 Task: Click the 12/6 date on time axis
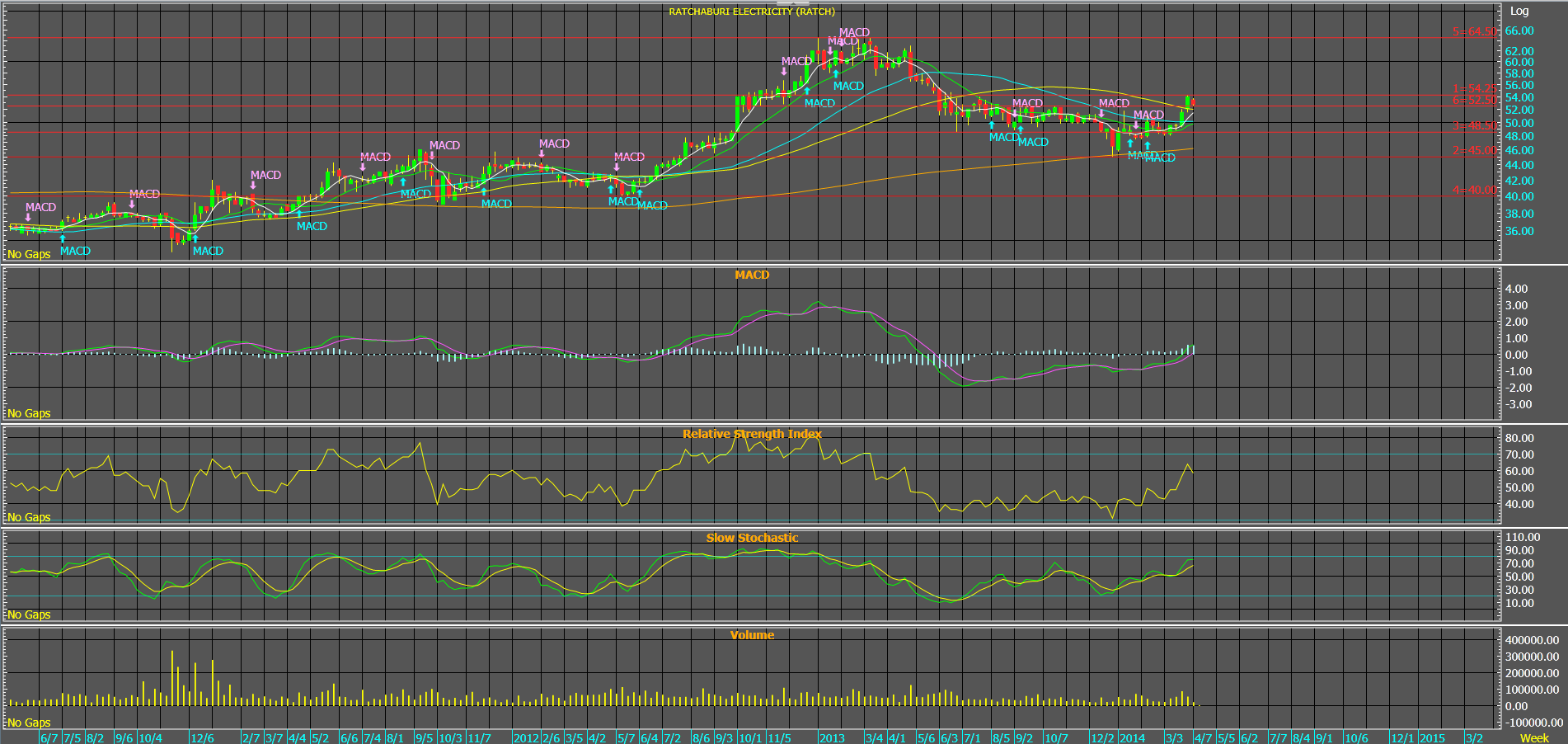coord(202,738)
